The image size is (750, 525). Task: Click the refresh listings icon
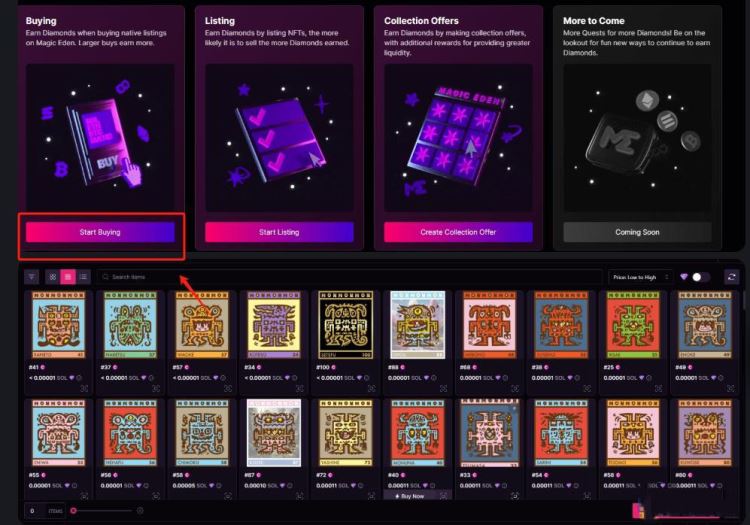731,277
